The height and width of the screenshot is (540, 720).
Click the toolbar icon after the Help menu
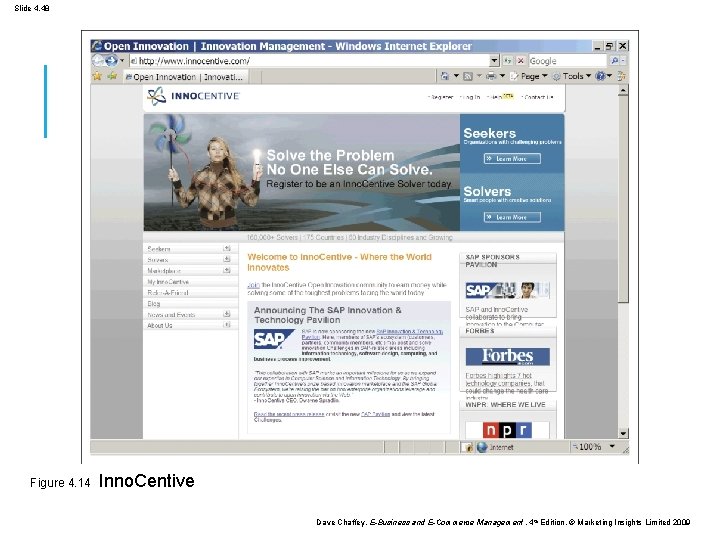pos(621,76)
